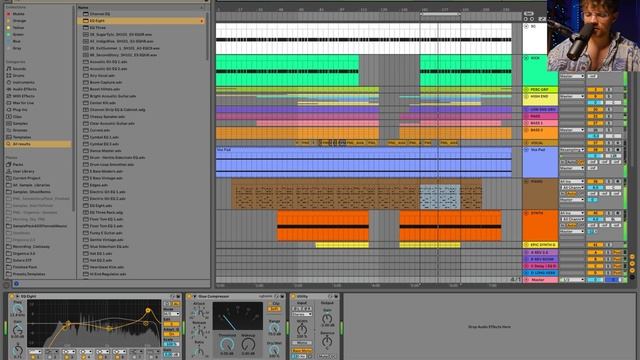Select the Master track header
The width and height of the screenshot is (640, 360).
tap(540, 280)
